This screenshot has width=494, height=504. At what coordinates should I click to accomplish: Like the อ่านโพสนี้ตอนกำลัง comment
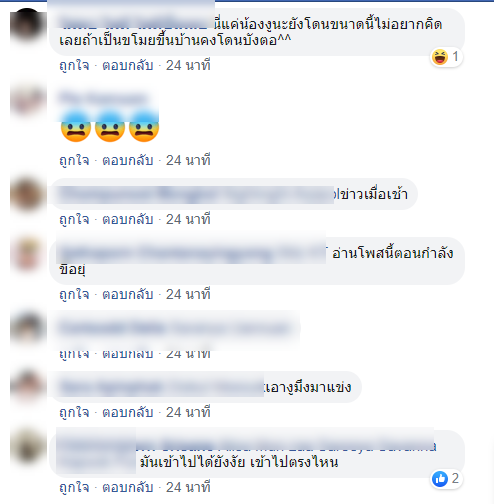coord(74,294)
